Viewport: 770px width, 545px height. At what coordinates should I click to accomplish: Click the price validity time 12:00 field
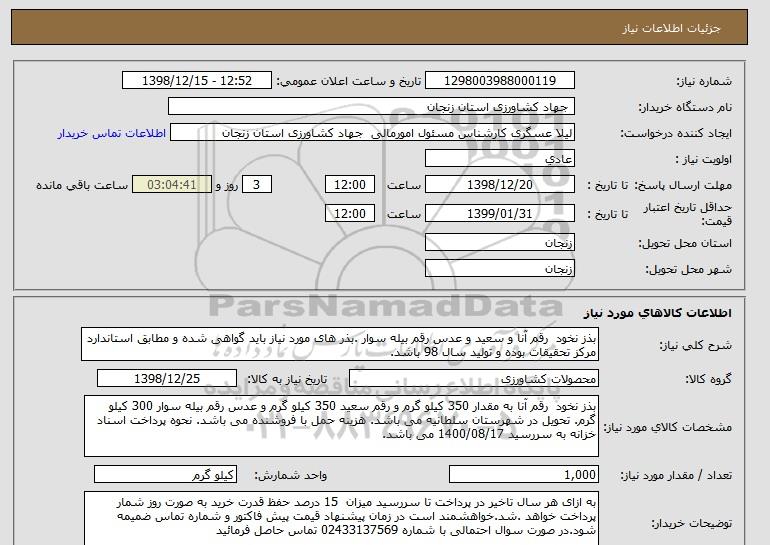[x=350, y=214]
